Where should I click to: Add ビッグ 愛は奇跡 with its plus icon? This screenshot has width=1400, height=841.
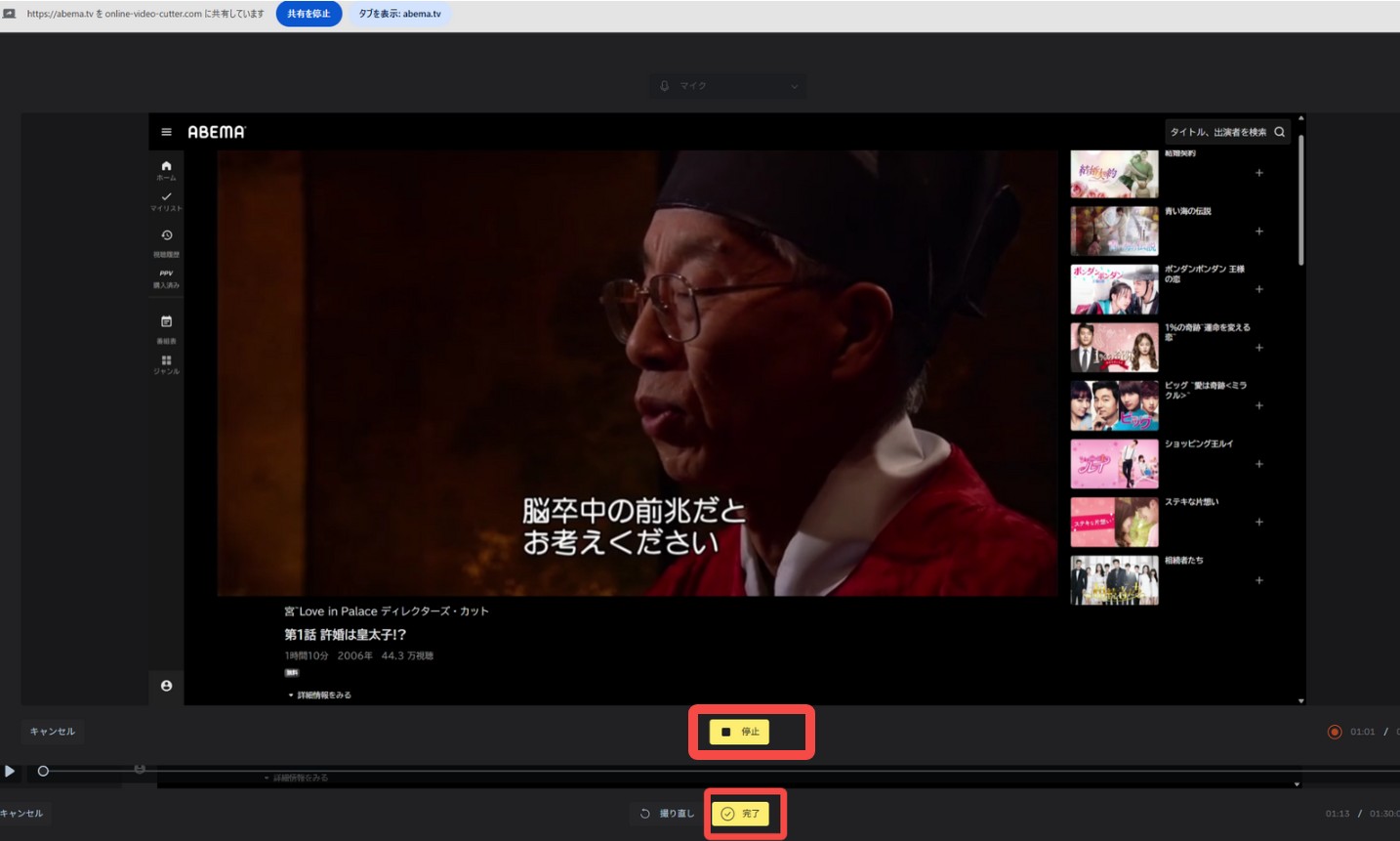[x=1259, y=405]
